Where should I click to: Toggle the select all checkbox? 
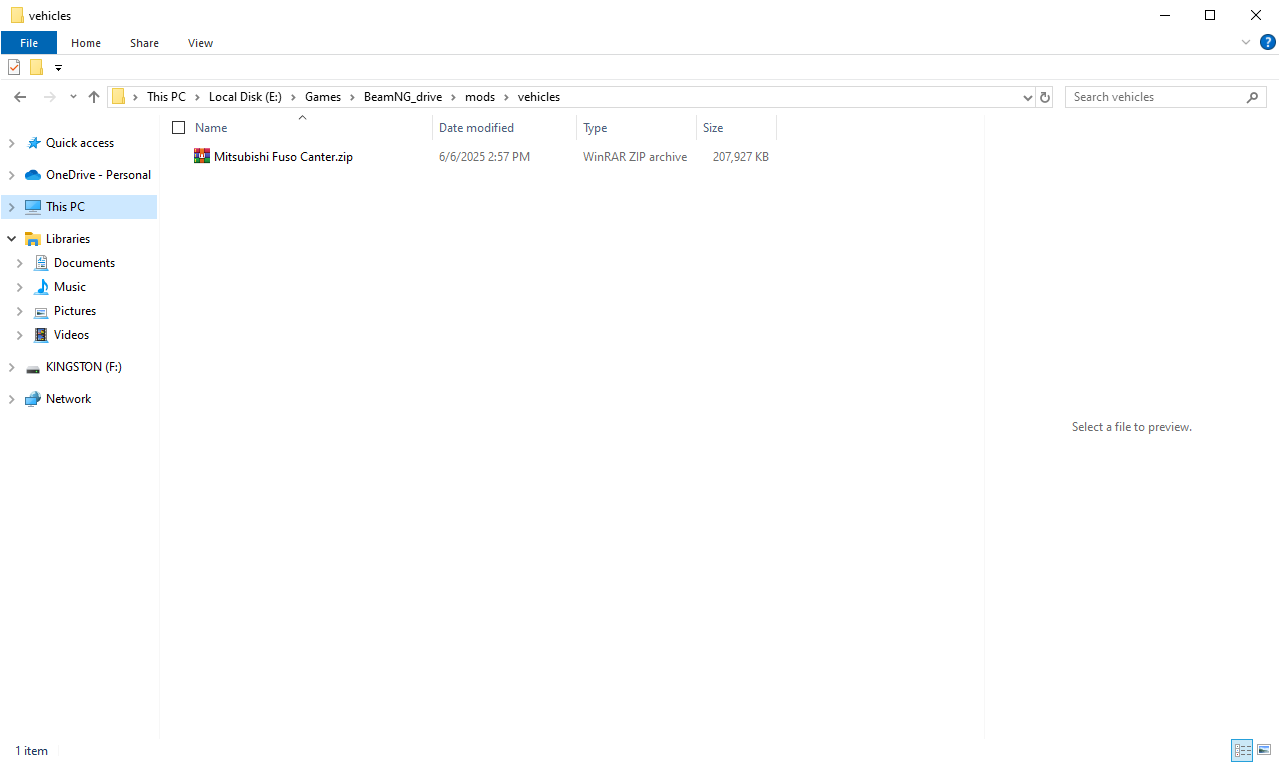pyautogui.click(x=179, y=128)
